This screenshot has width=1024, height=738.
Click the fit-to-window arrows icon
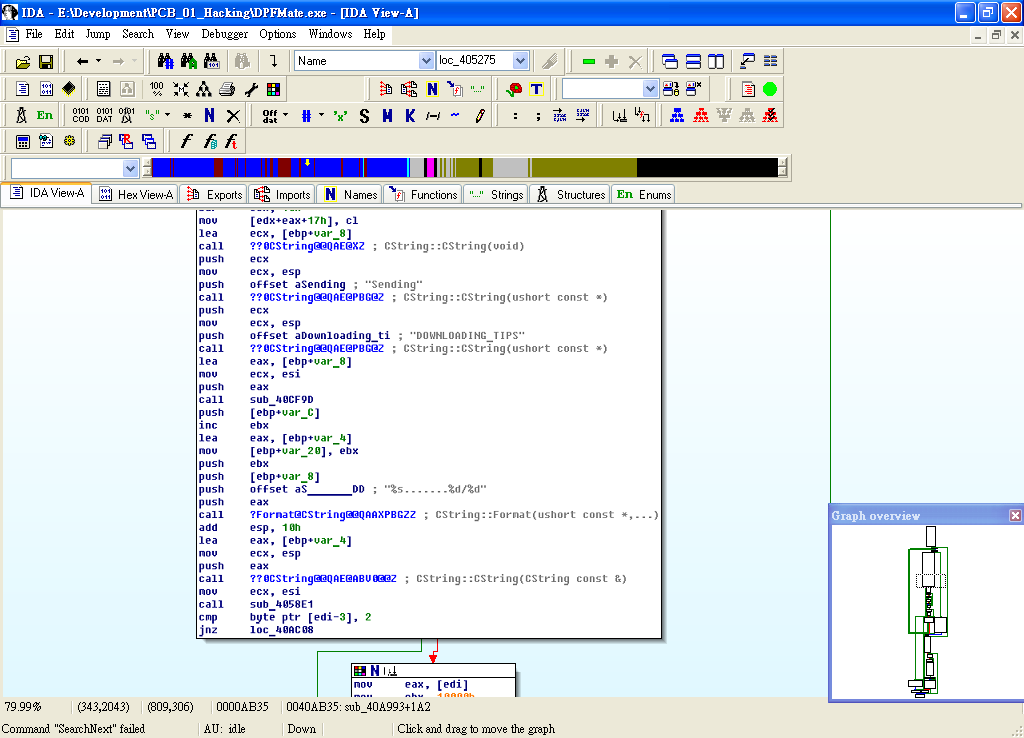tap(181, 89)
